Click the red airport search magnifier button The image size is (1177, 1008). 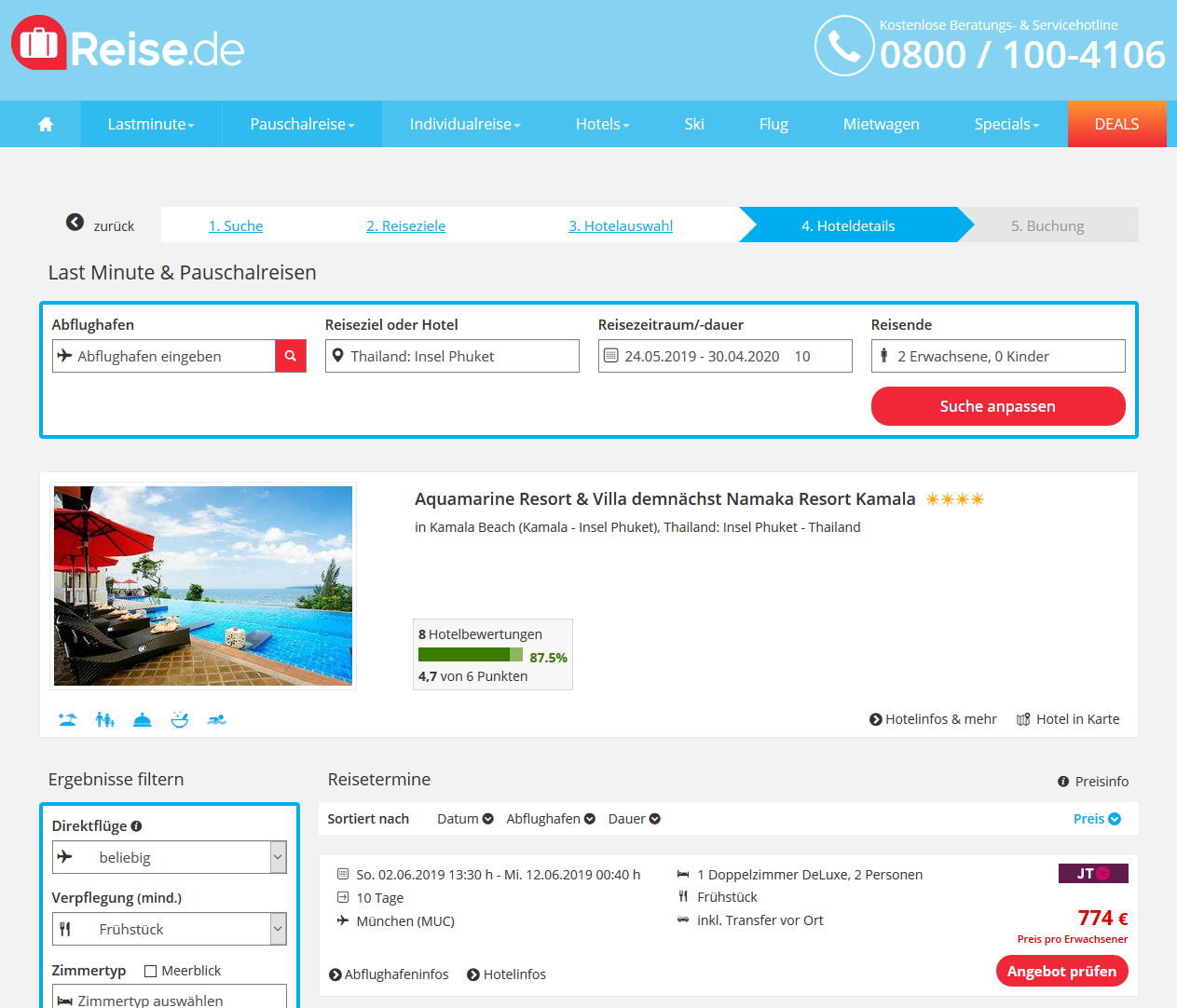point(291,356)
